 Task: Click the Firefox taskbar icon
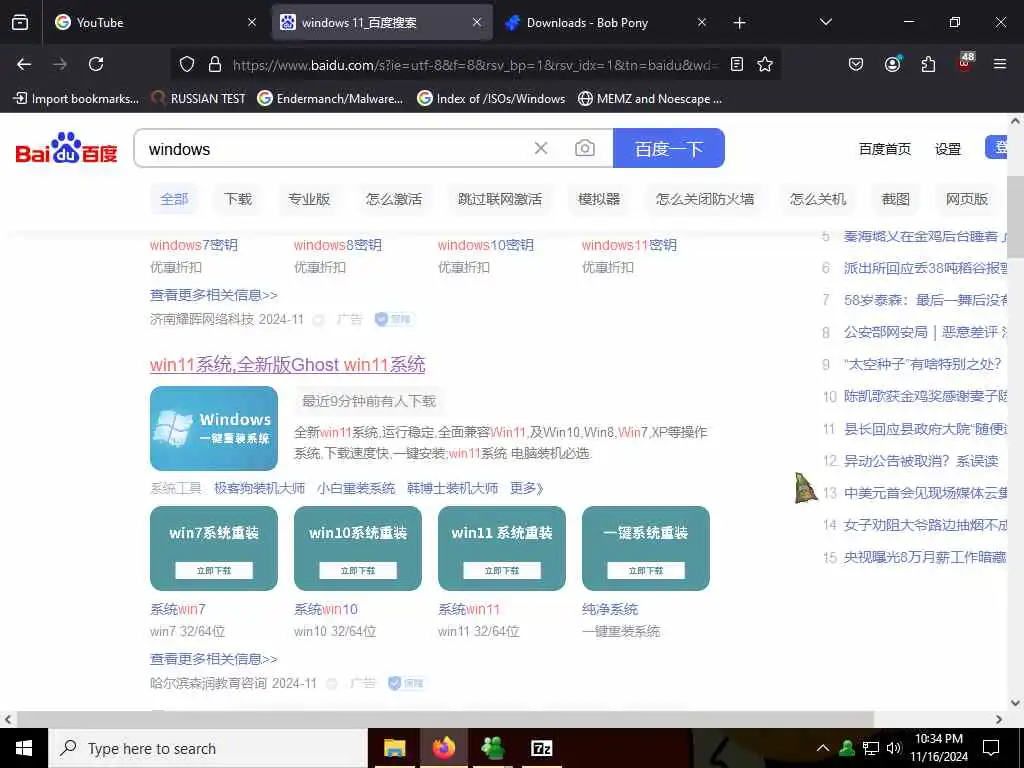444,748
